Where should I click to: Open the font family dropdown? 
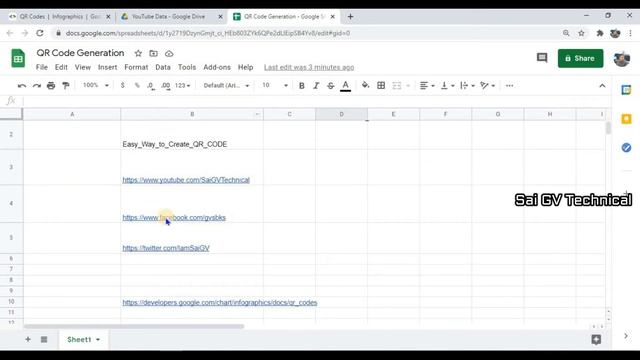click(x=226, y=86)
